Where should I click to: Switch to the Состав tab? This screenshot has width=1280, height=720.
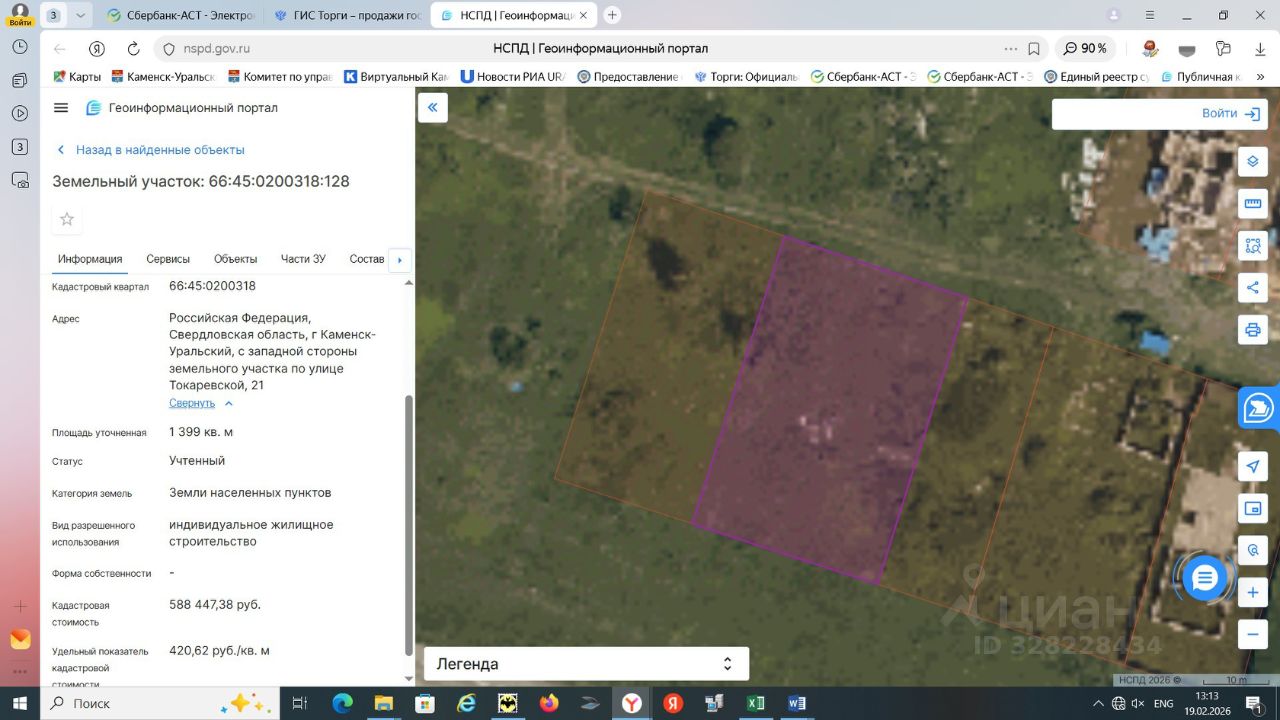click(367, 259)
